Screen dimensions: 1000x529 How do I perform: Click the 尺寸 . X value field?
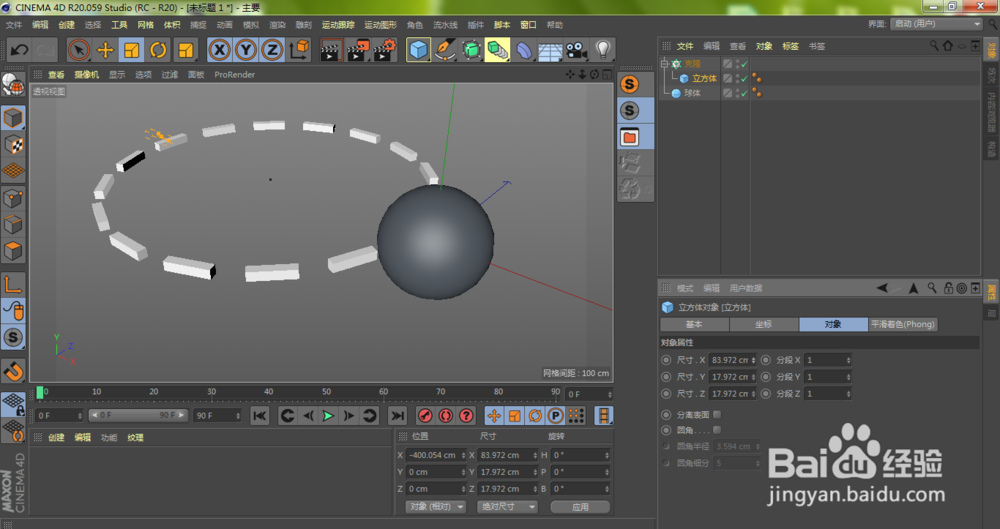732,360
